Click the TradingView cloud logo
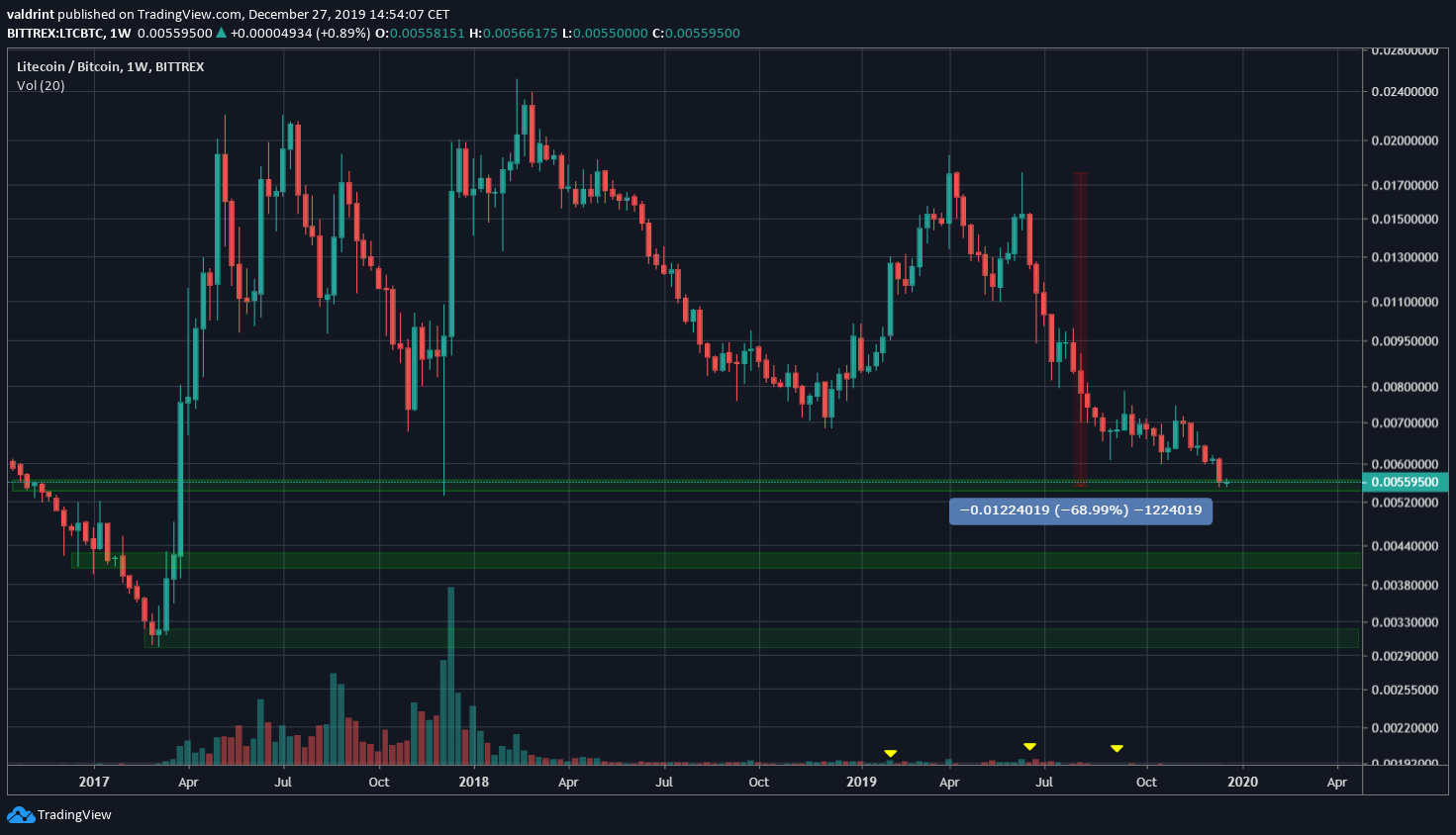Image resolution: width=1456 pixels, height=835 pixels. point(20,814)
